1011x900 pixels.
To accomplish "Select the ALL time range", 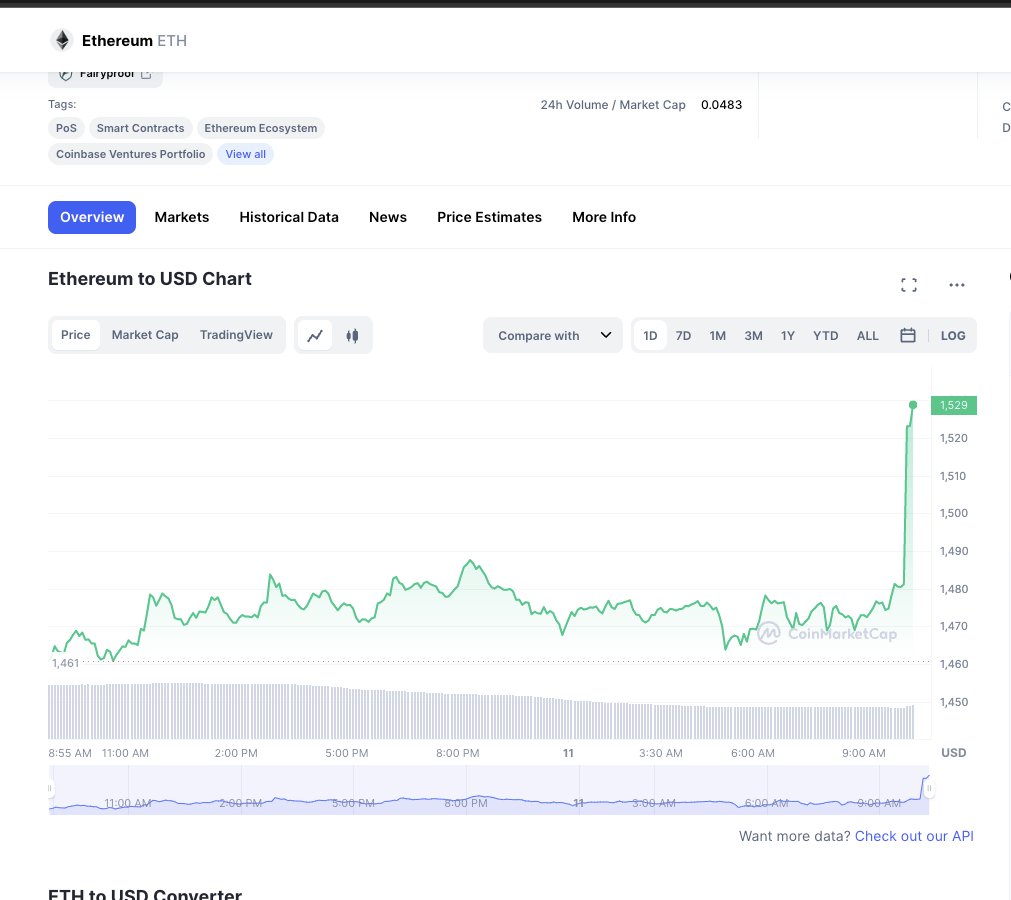I will (x=867, y=336).
